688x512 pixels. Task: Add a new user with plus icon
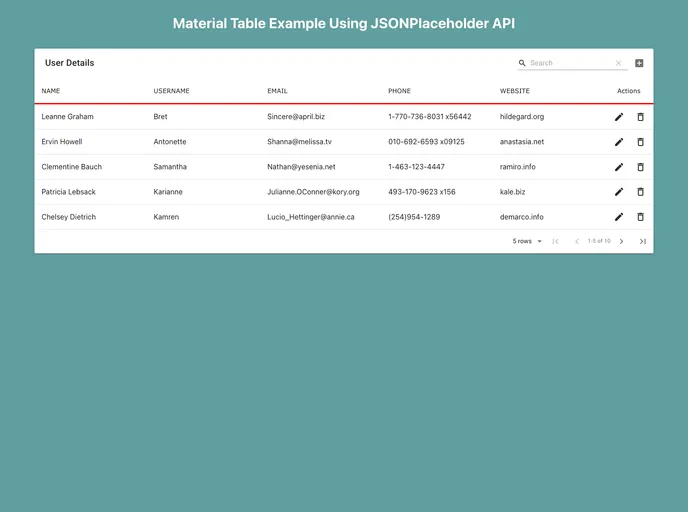(639, 63)
